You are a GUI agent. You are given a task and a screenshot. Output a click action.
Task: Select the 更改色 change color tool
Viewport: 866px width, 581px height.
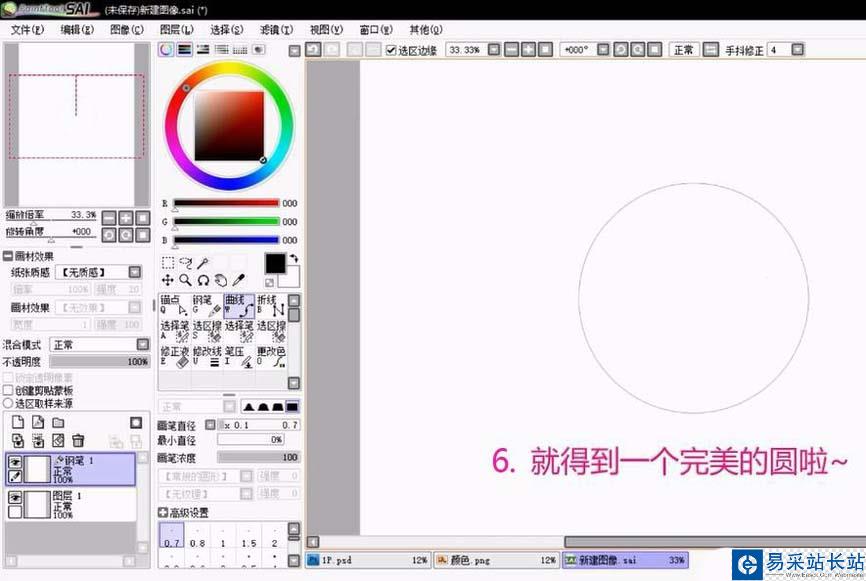[x=271, y=357]
